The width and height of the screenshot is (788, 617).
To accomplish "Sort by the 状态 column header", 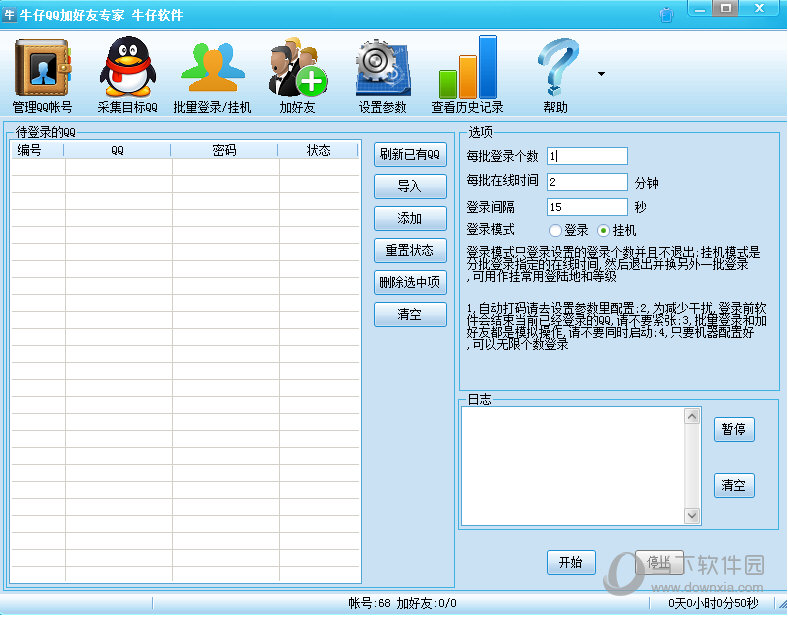I will click(319, 150).
